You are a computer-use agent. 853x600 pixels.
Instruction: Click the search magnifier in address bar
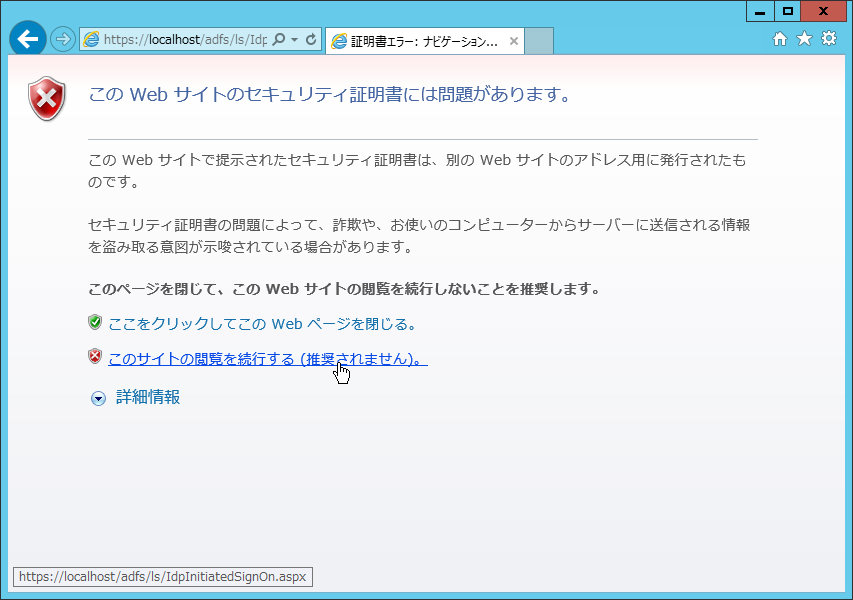pos(279,39)
